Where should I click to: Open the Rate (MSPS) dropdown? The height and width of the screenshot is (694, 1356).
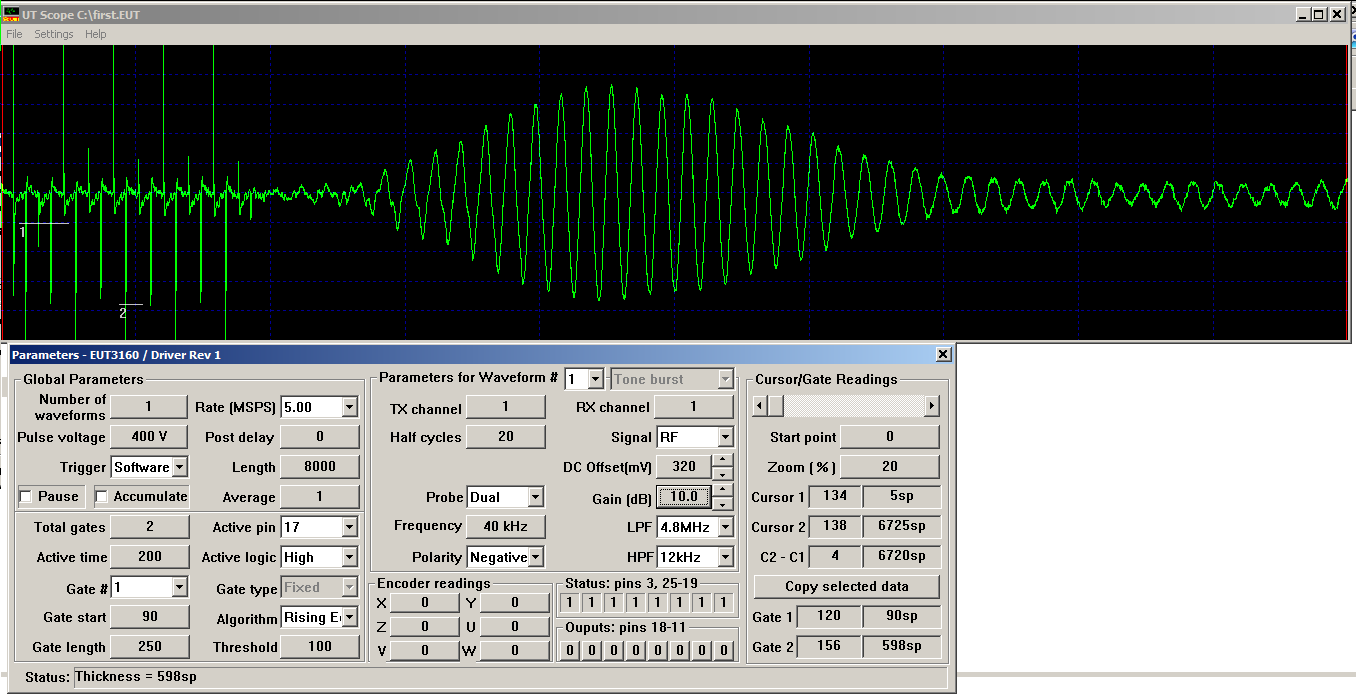(x=349, y=407)
